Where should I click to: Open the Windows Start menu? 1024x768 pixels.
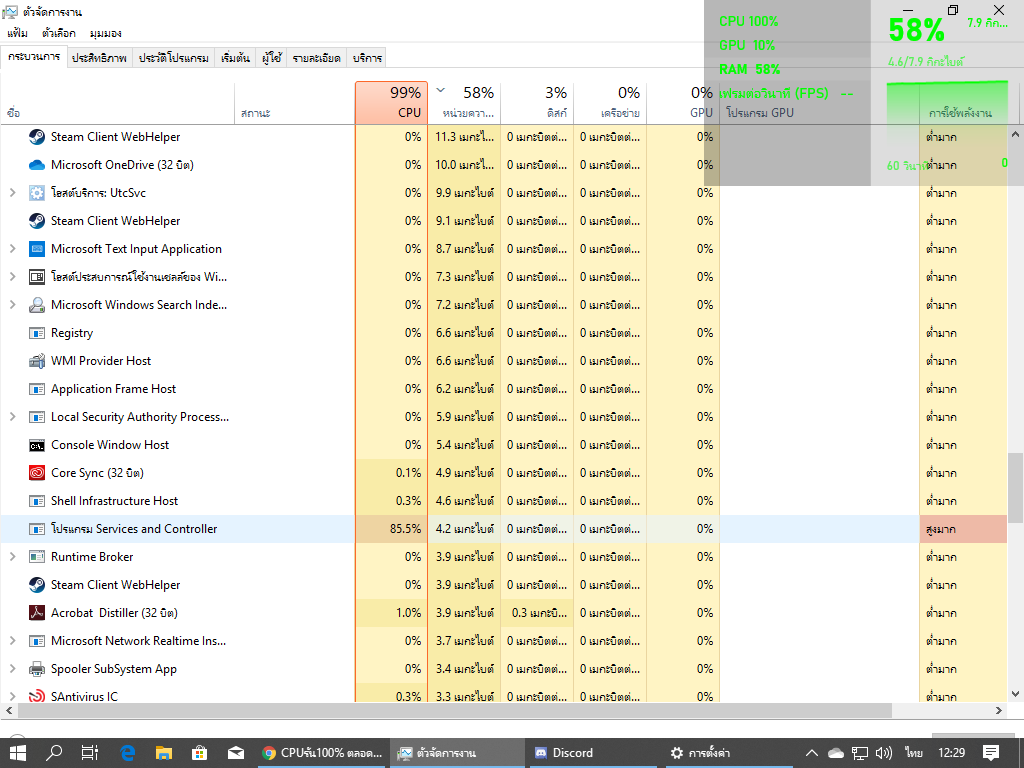point(18,753)
